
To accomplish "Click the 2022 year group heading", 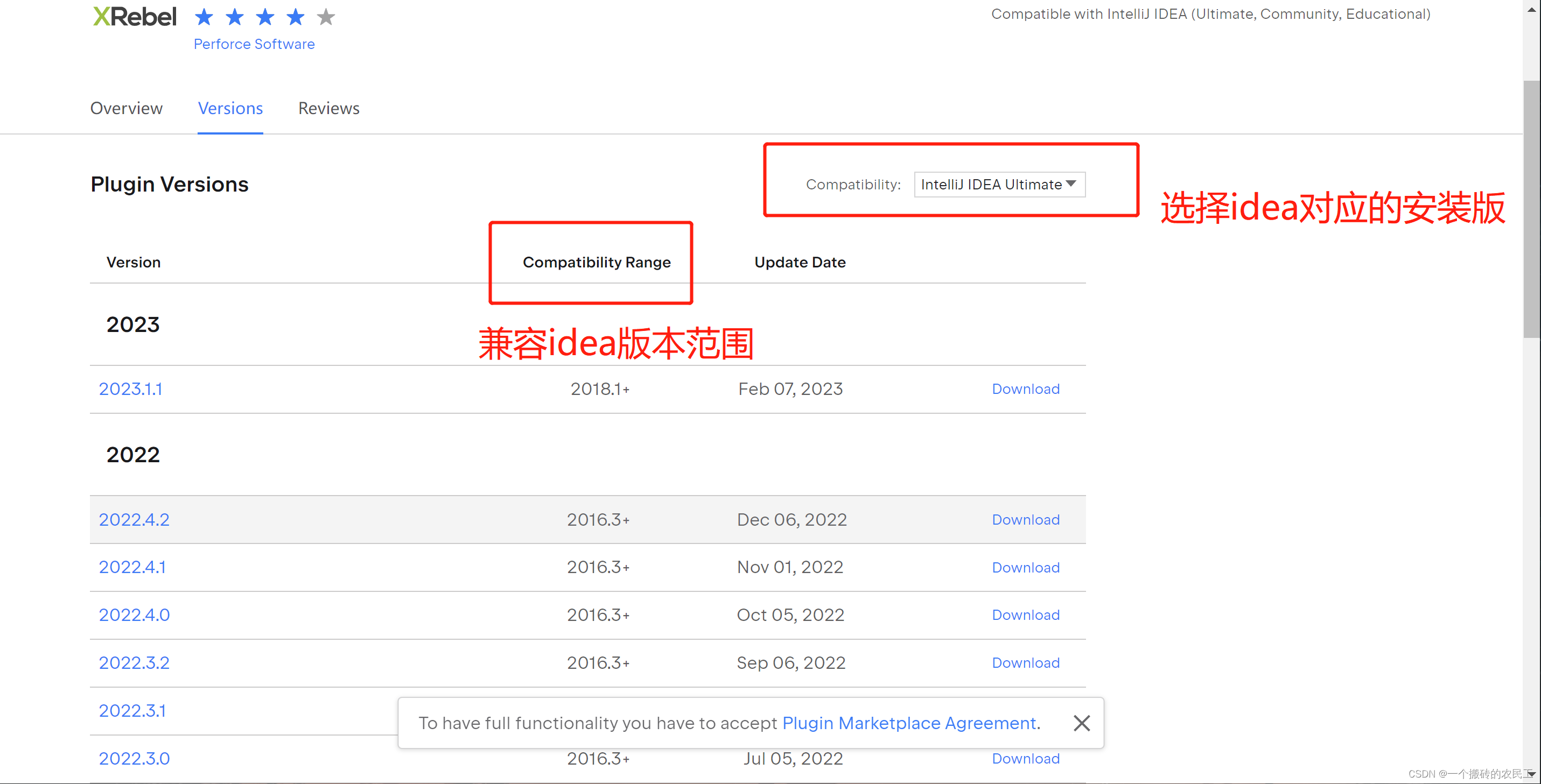I will point(133,455).
